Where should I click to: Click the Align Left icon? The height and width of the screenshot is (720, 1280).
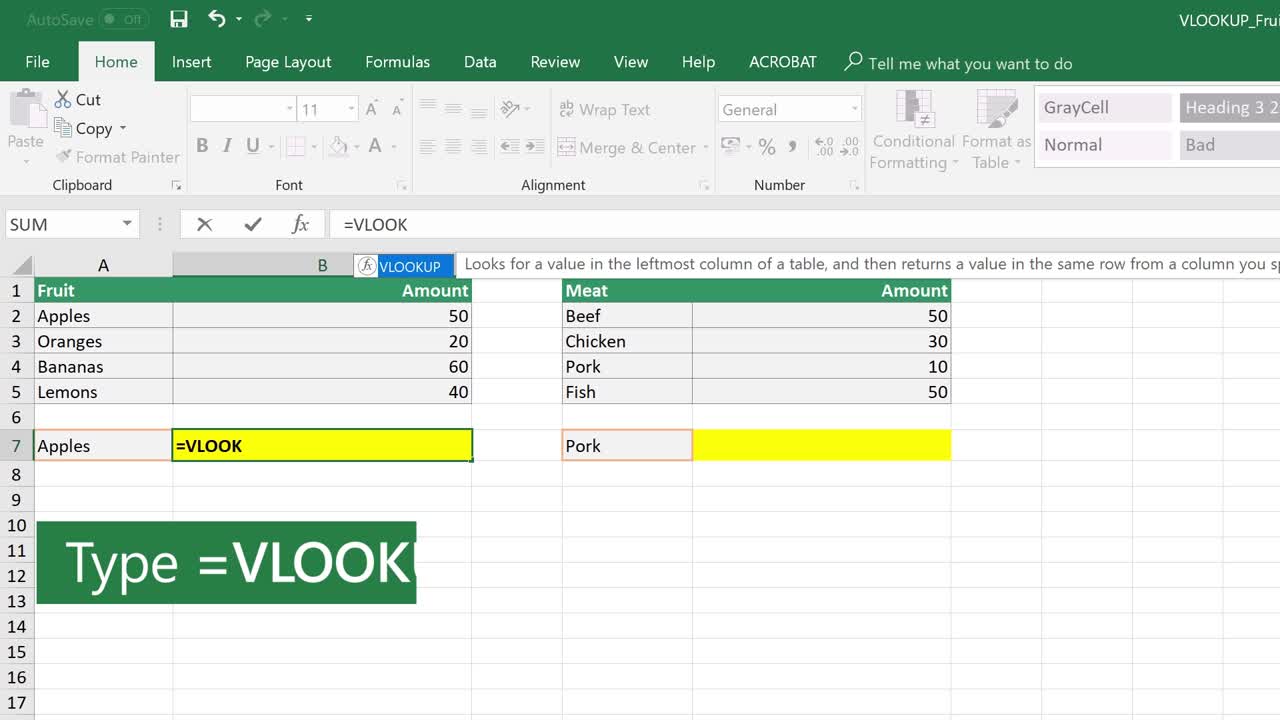(428, 147)
